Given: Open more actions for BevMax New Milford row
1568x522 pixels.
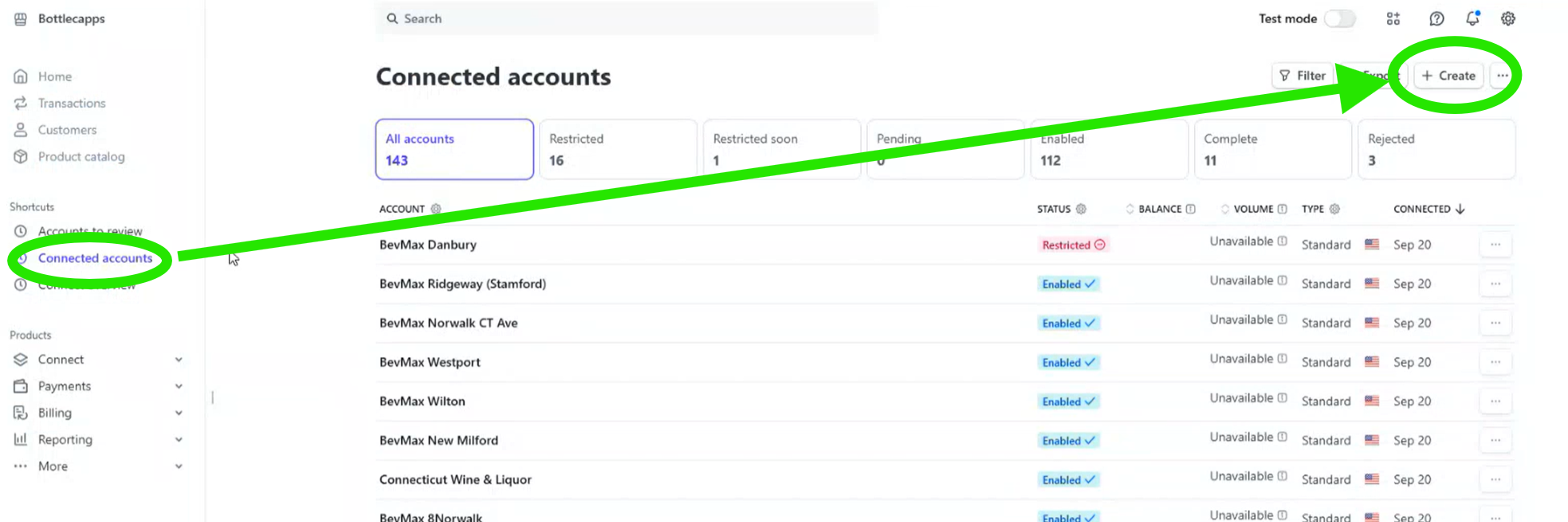Looking at the screenshot, I should click(1495, 440).
